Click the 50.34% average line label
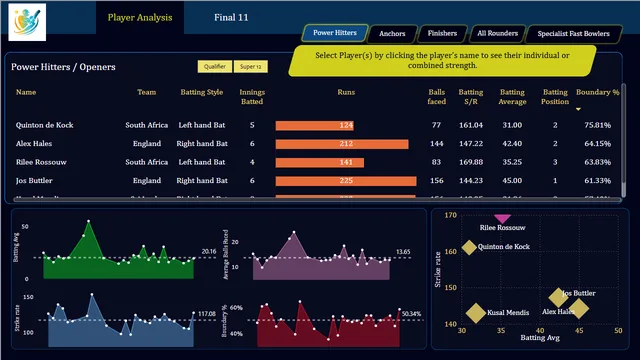 [411, 314]
